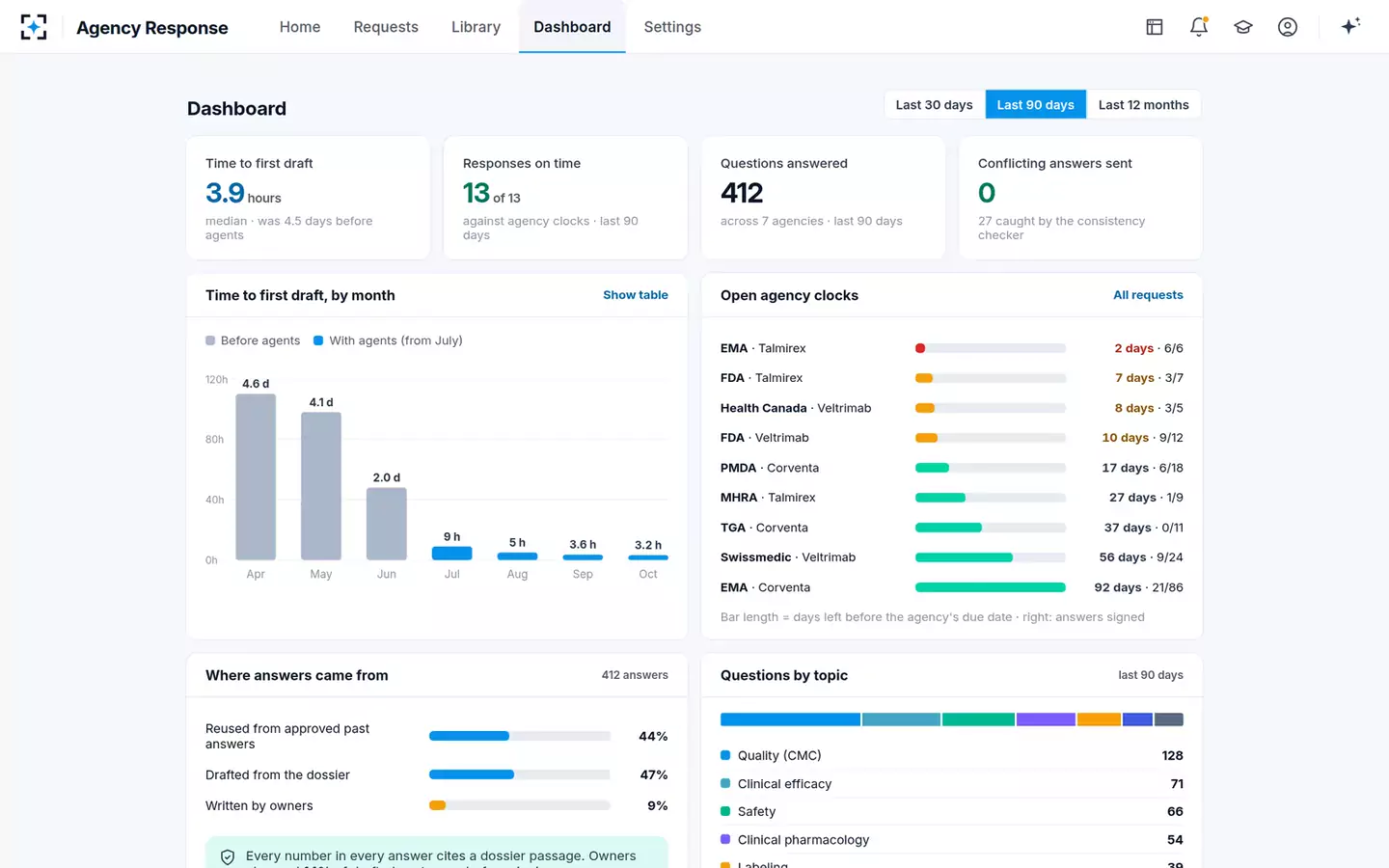The height and width of the screenshot is (868, 1389).
Task: Click the 4.6 d label above April
Action: click(x=256, y=384)
